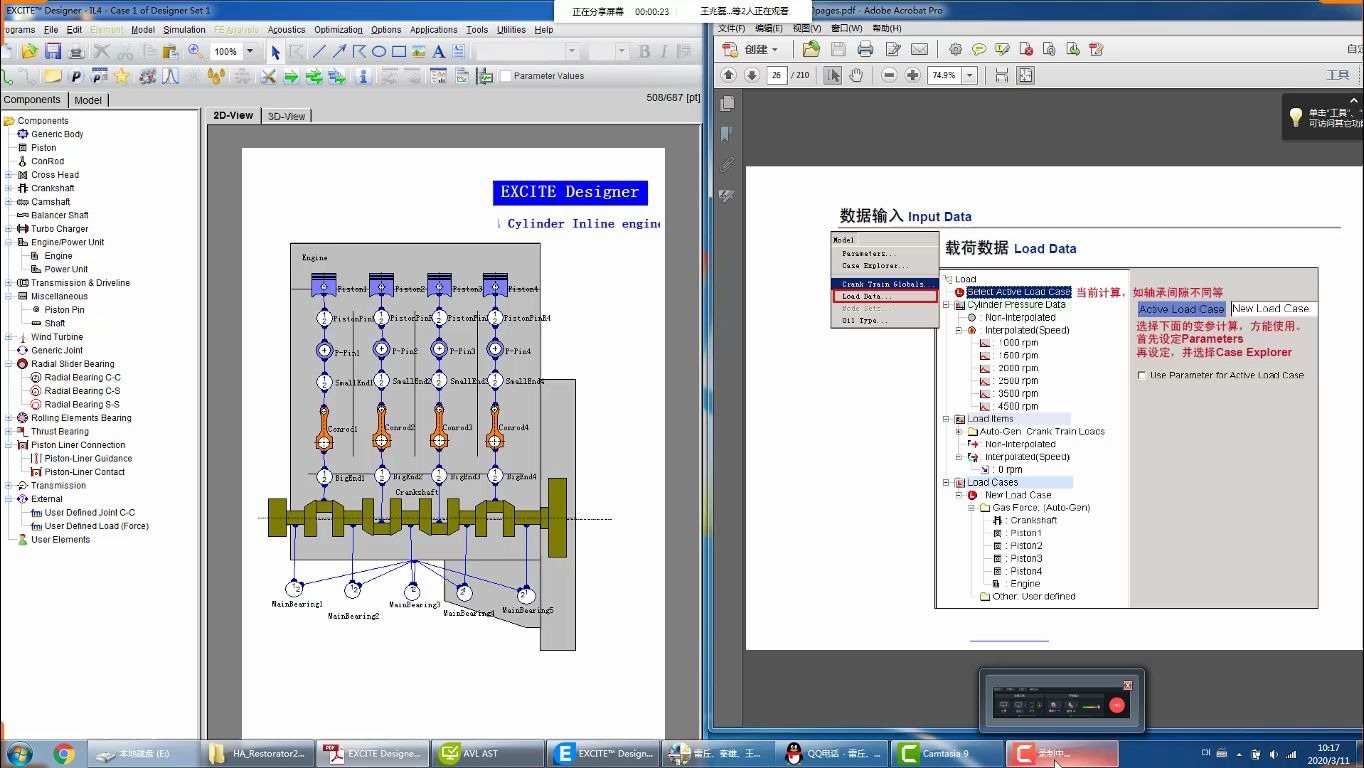
Task: Open the 74.9% zoom dropdown in Acrobat
Action: point(969,75)
